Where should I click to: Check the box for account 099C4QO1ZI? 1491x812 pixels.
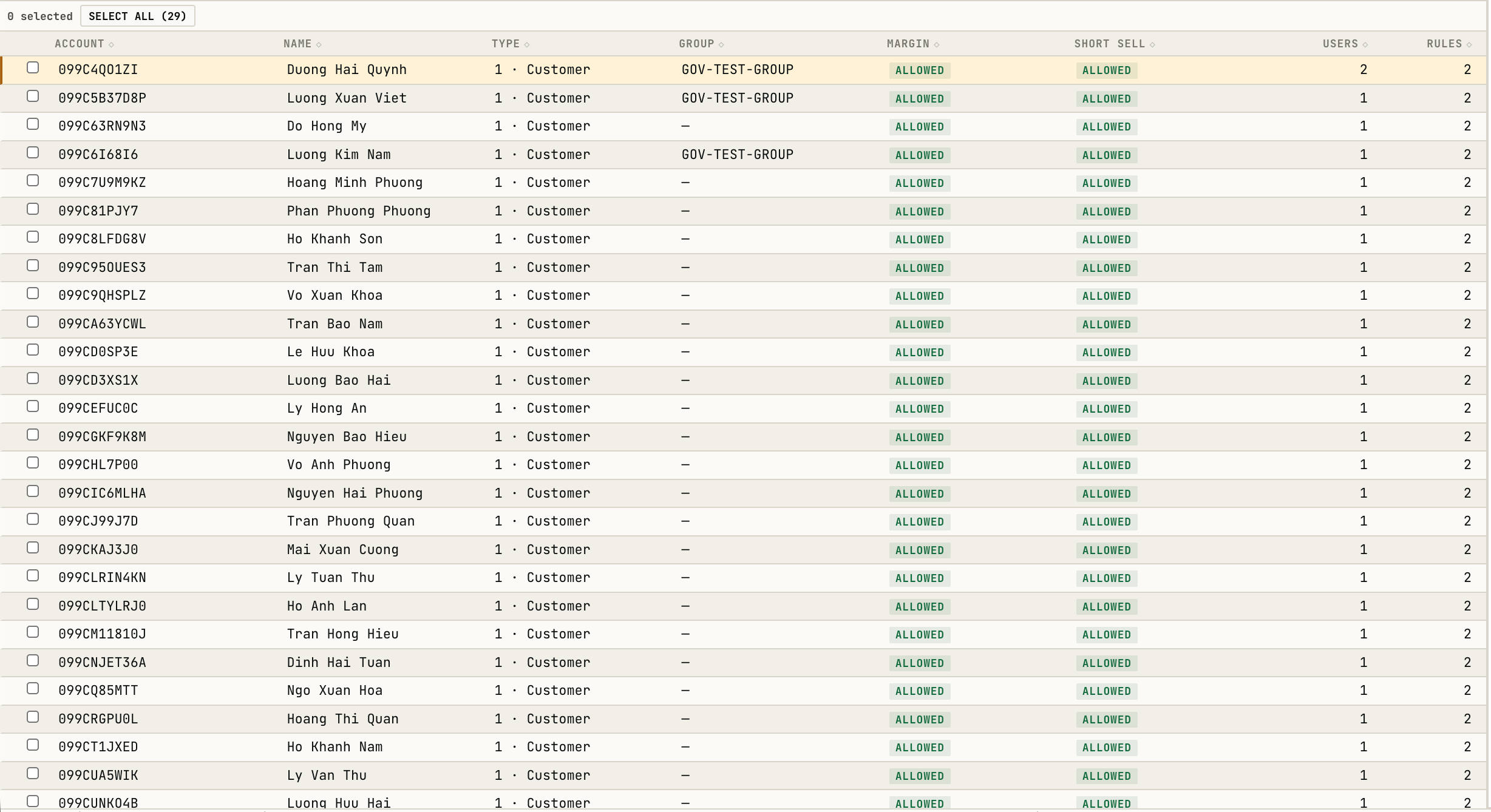(33, 68)
